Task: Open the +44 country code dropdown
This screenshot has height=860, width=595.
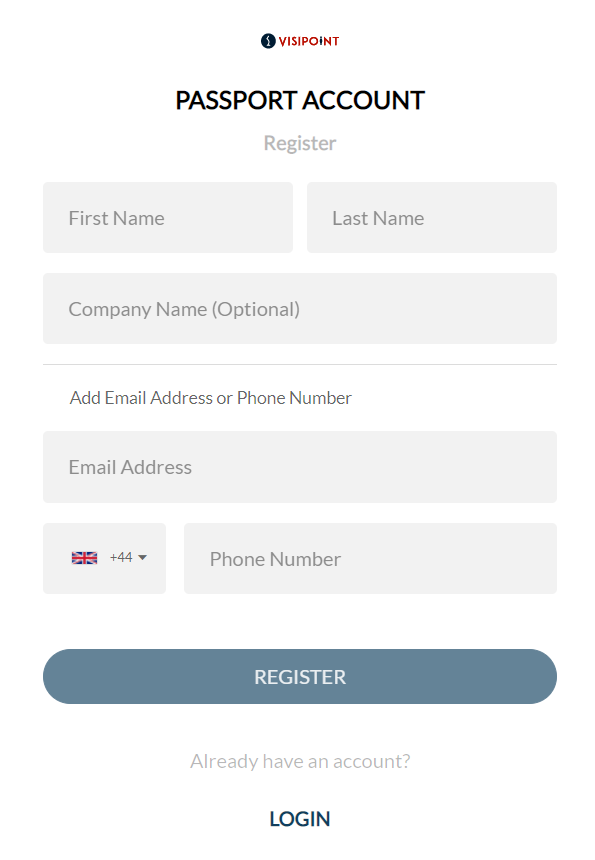Action: 104,558
